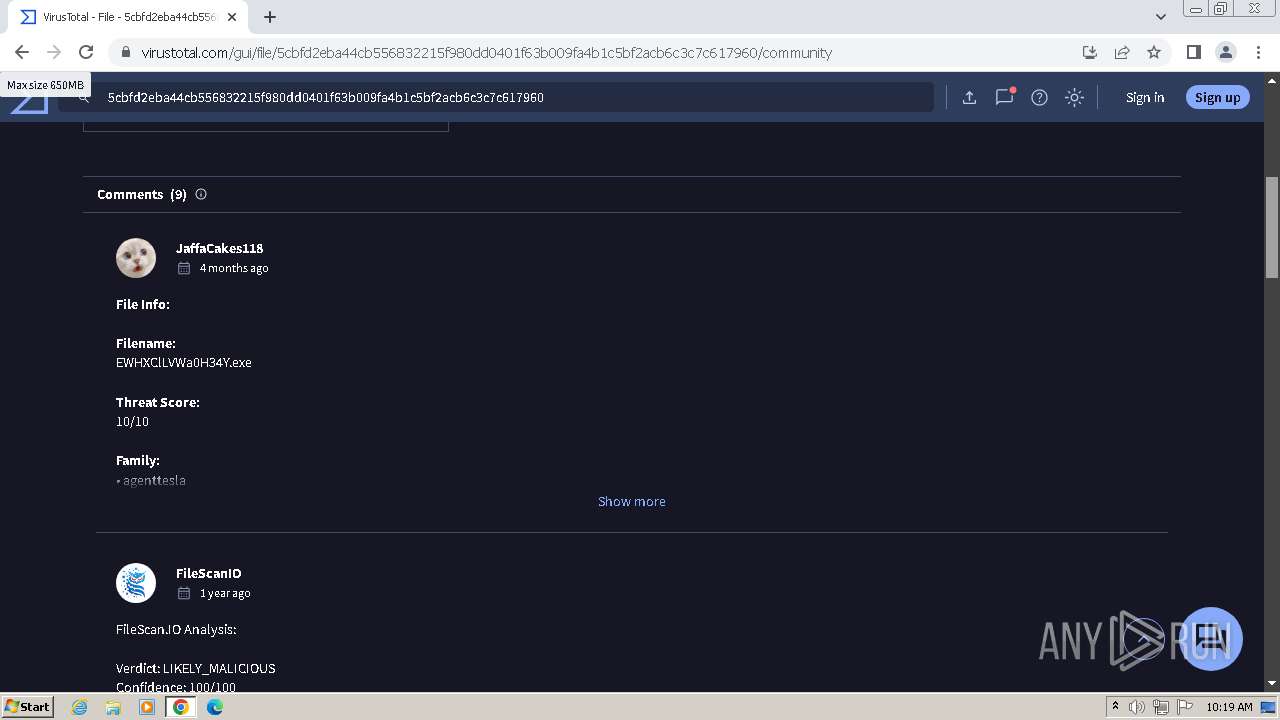Click the page vertical scrollbar thumb
1280x720 pixels.
(1272, 227)
